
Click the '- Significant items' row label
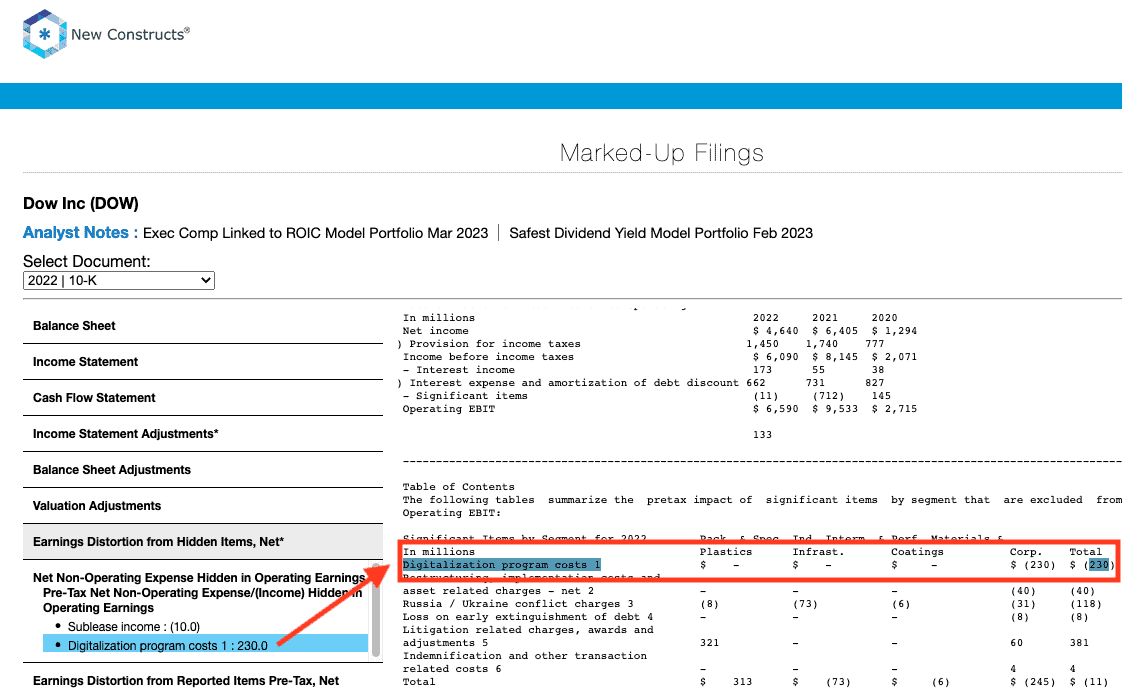pyautogui.click(x=465, y=396)
